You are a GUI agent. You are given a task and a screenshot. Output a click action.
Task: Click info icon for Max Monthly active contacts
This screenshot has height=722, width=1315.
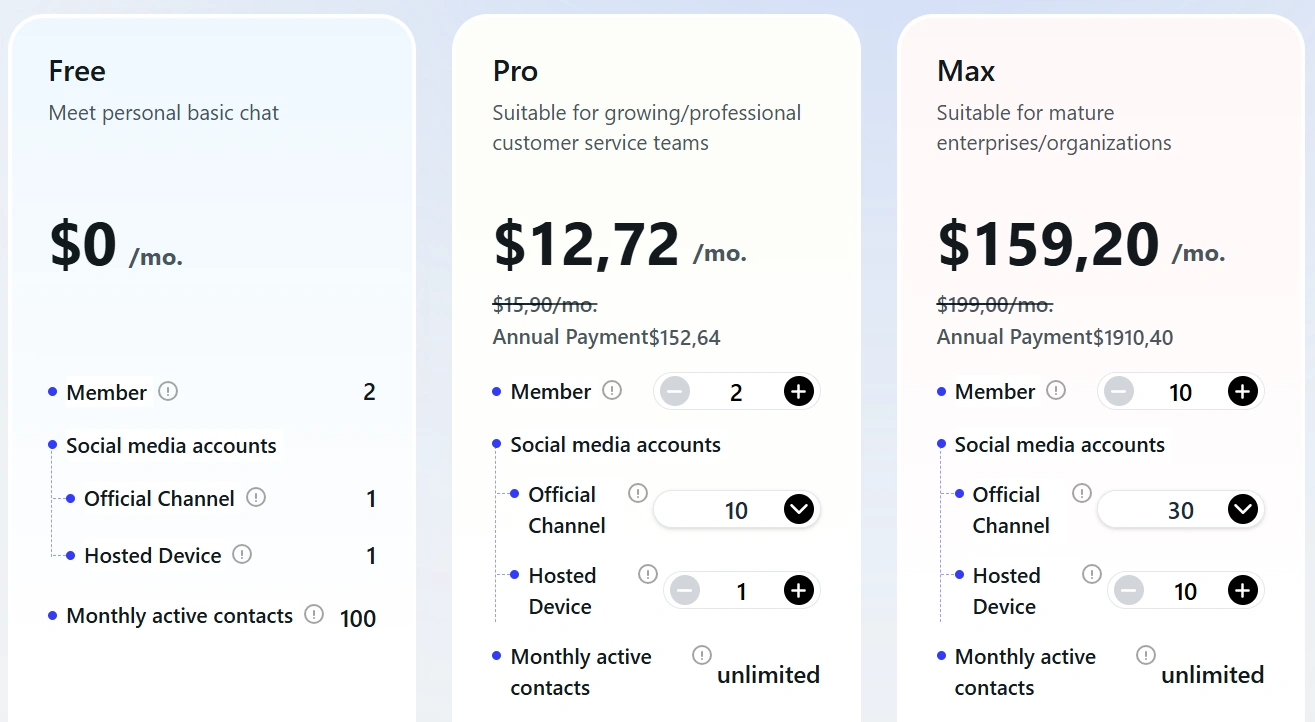[1146, 655]
